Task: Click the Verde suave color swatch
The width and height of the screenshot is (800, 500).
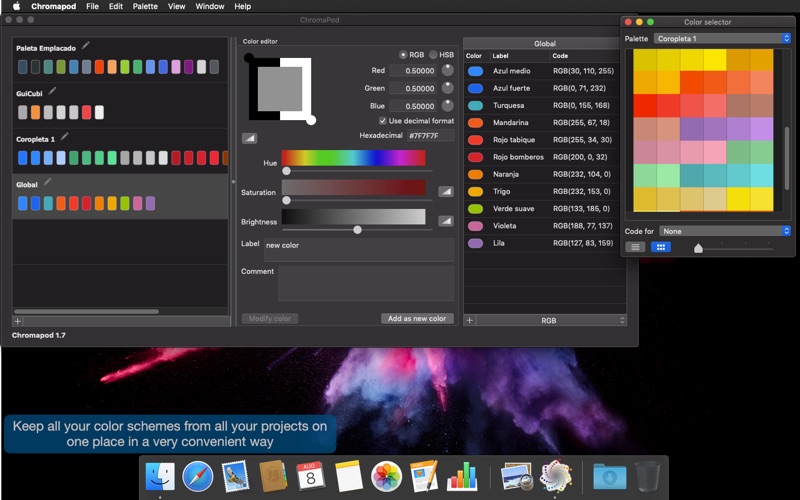Action: point(475,209)
